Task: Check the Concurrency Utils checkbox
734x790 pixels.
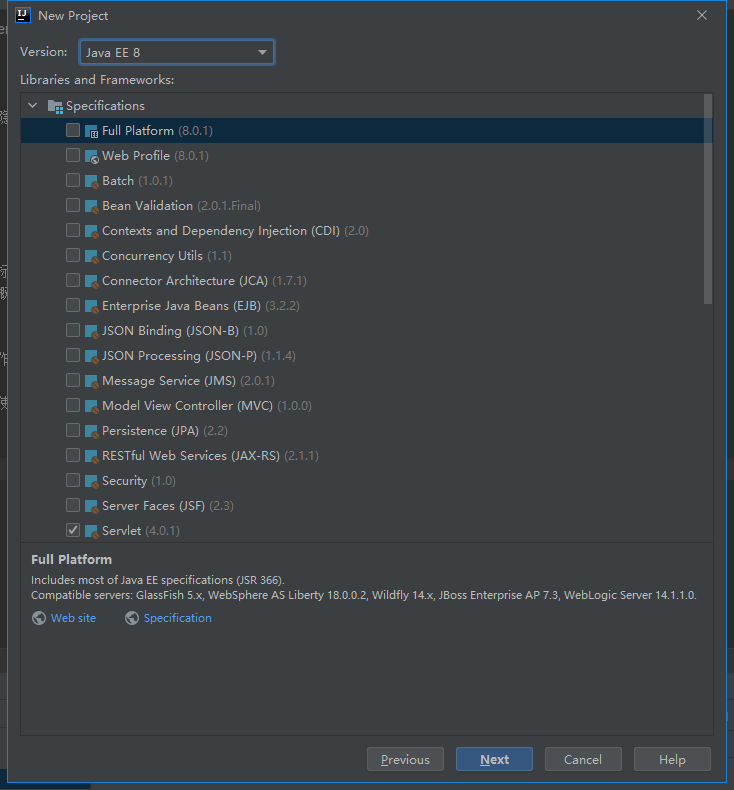Action: coord(73,255)
